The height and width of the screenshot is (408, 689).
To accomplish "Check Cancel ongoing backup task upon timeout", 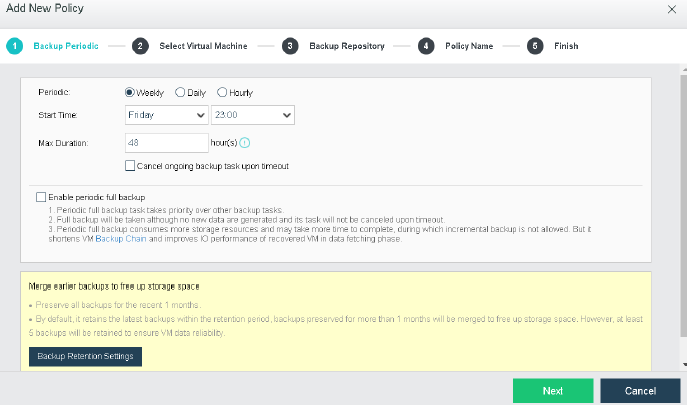I will click(x=130, y=166).
